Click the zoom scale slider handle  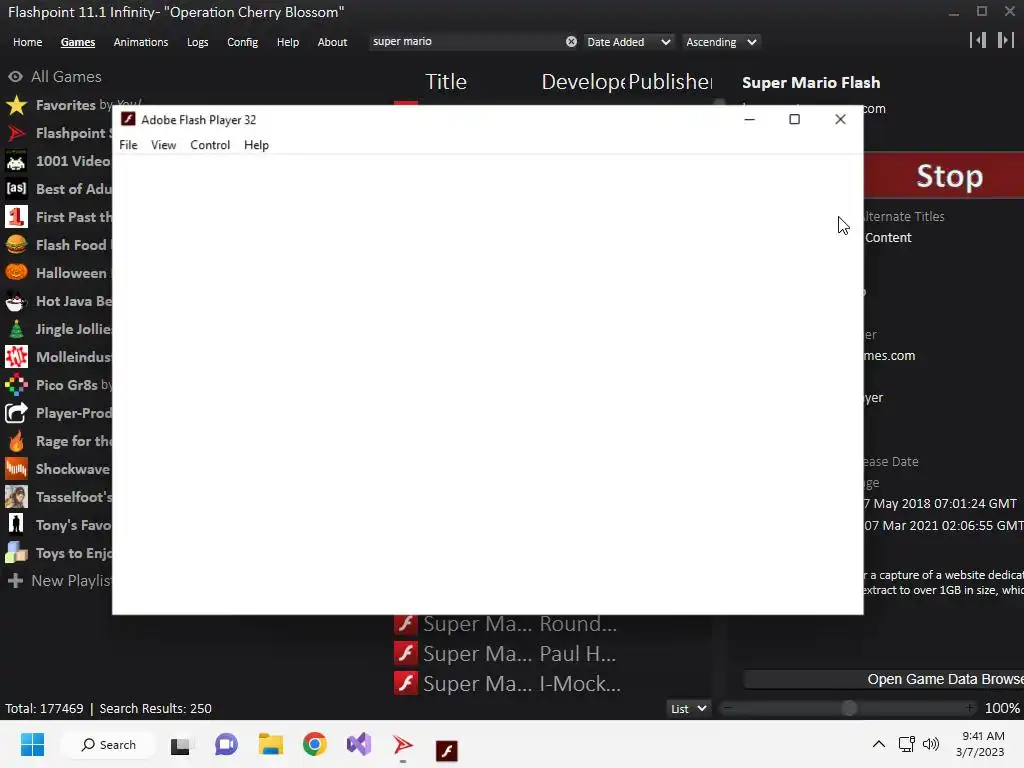click(849, 708)
